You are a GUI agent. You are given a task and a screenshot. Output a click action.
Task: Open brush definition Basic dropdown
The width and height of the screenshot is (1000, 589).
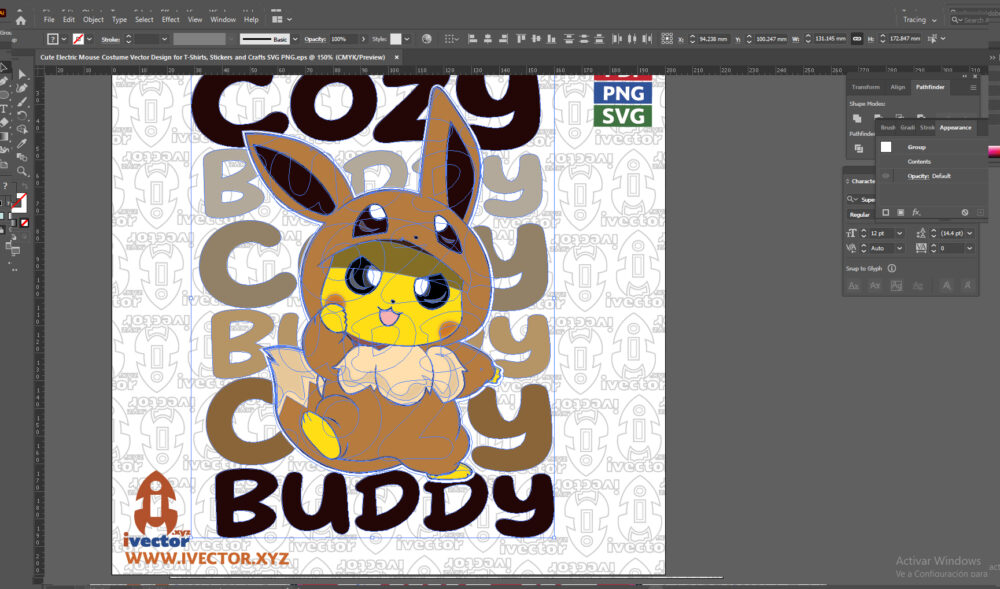pyautogui.click(x=295, y=39)
